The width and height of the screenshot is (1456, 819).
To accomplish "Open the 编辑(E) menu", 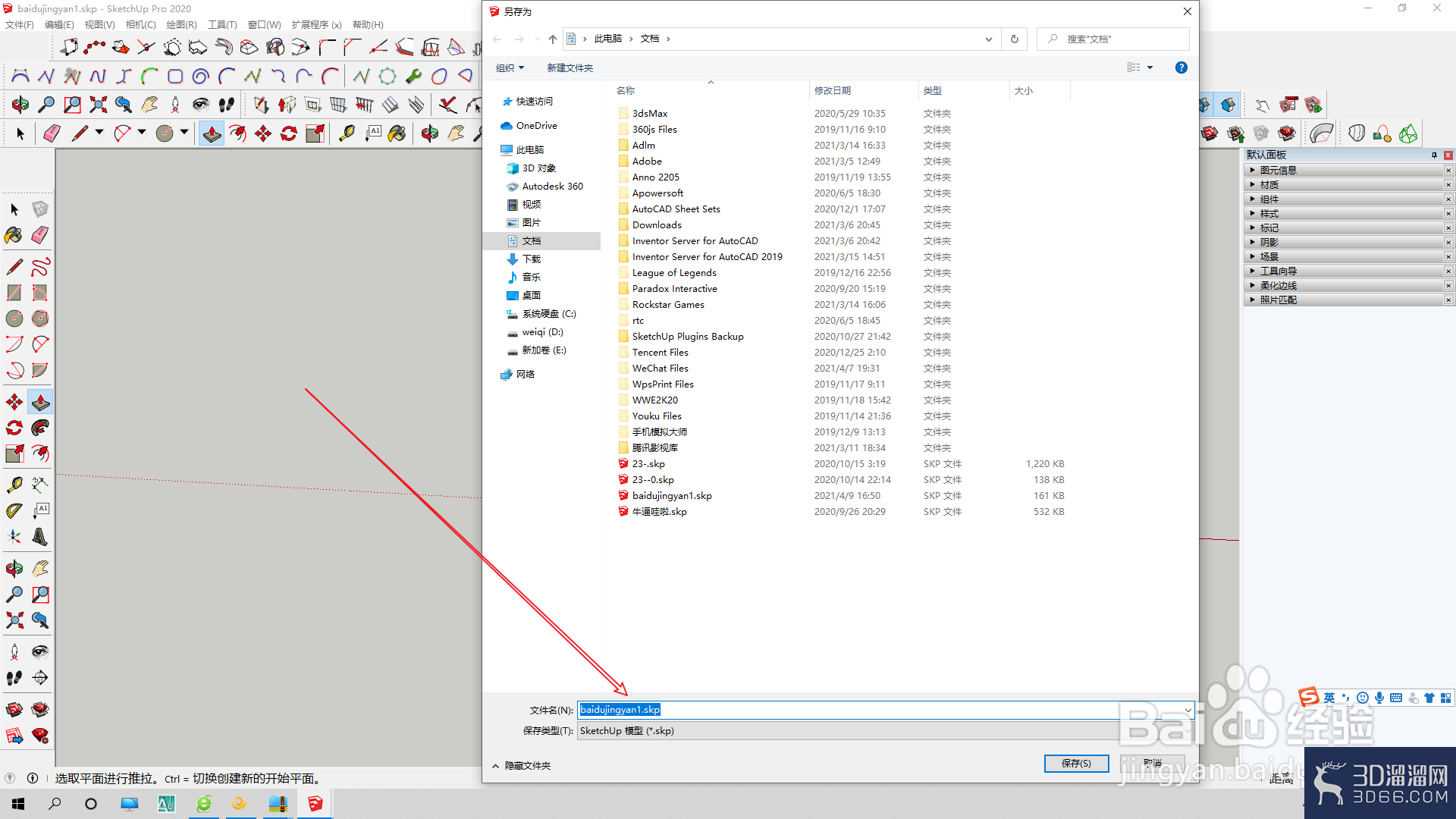I will click(x=59, y=24).
